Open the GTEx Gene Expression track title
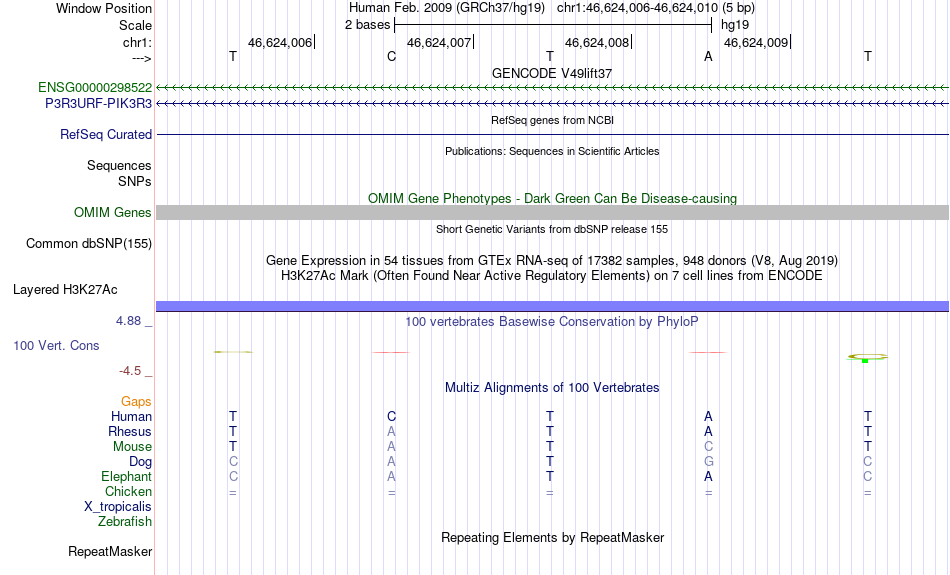Screen dimensions: 950x575 point(552,261)
